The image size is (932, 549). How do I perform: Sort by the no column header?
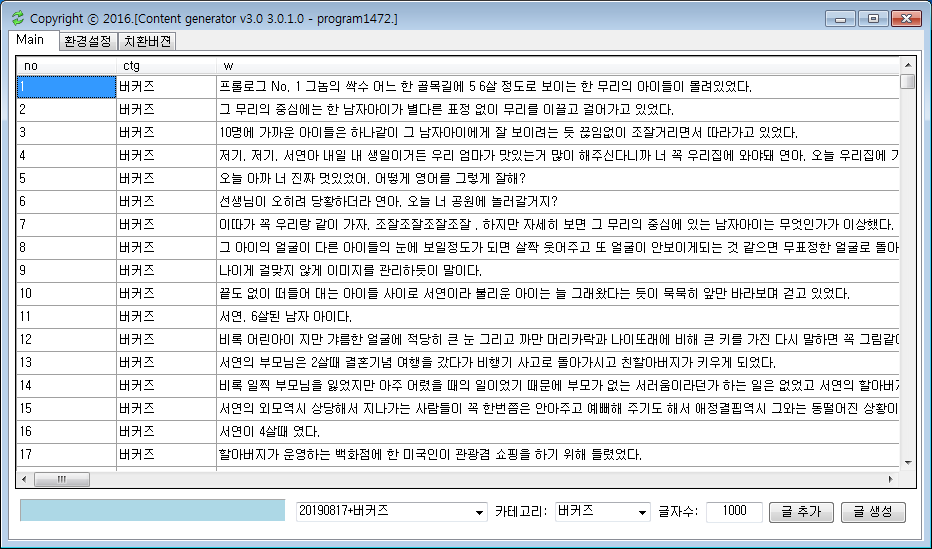tap(65, 65)
